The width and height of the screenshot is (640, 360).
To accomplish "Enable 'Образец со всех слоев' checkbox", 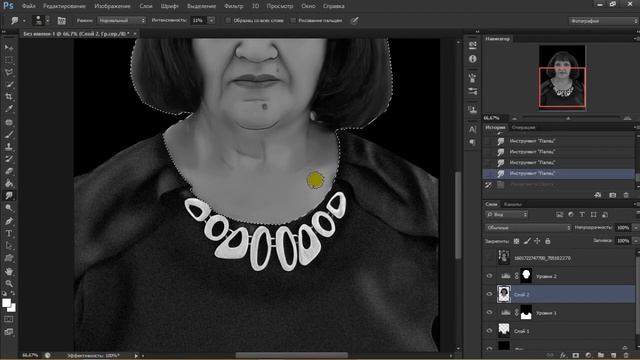I will tap(228, 20).
